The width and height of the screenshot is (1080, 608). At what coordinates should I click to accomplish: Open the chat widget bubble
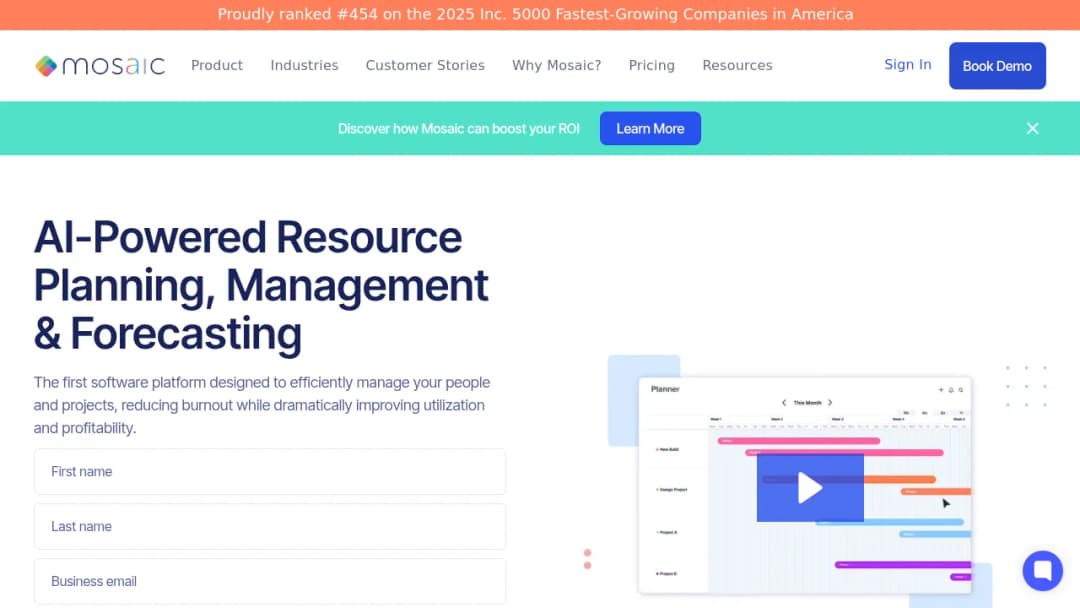[1042, 570]
